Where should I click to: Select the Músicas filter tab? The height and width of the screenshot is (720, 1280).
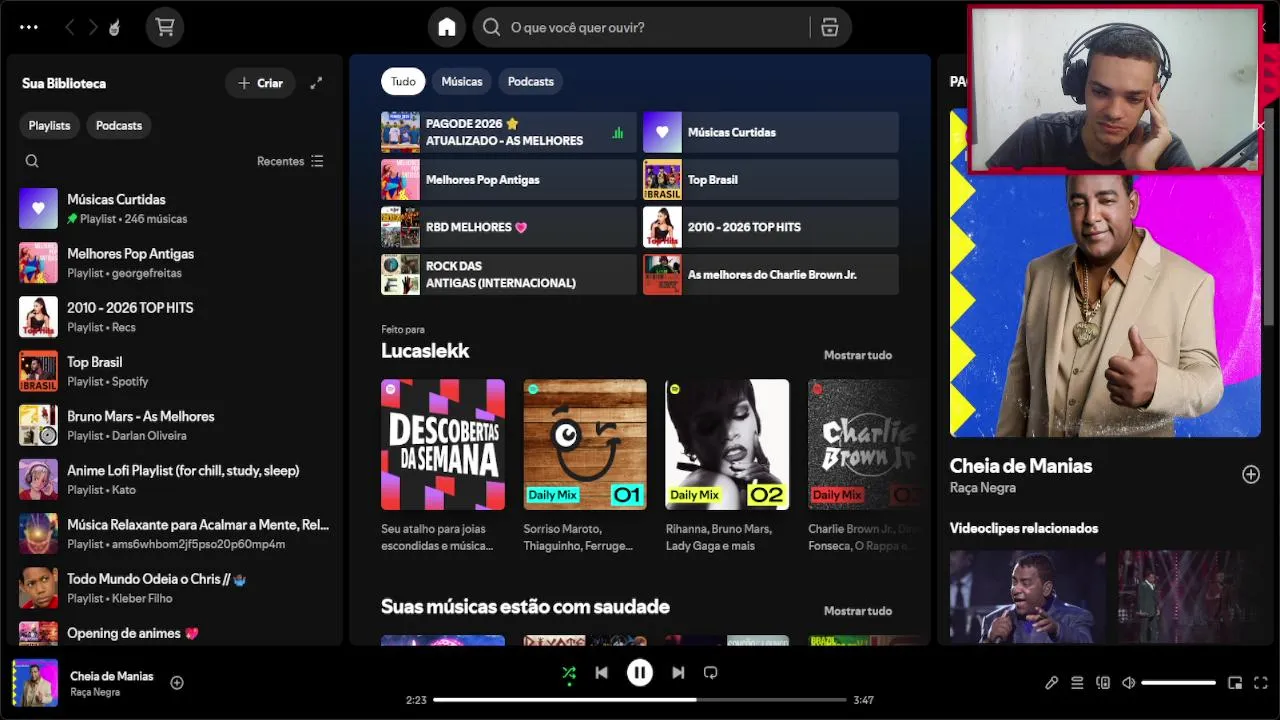pos(462,82)
